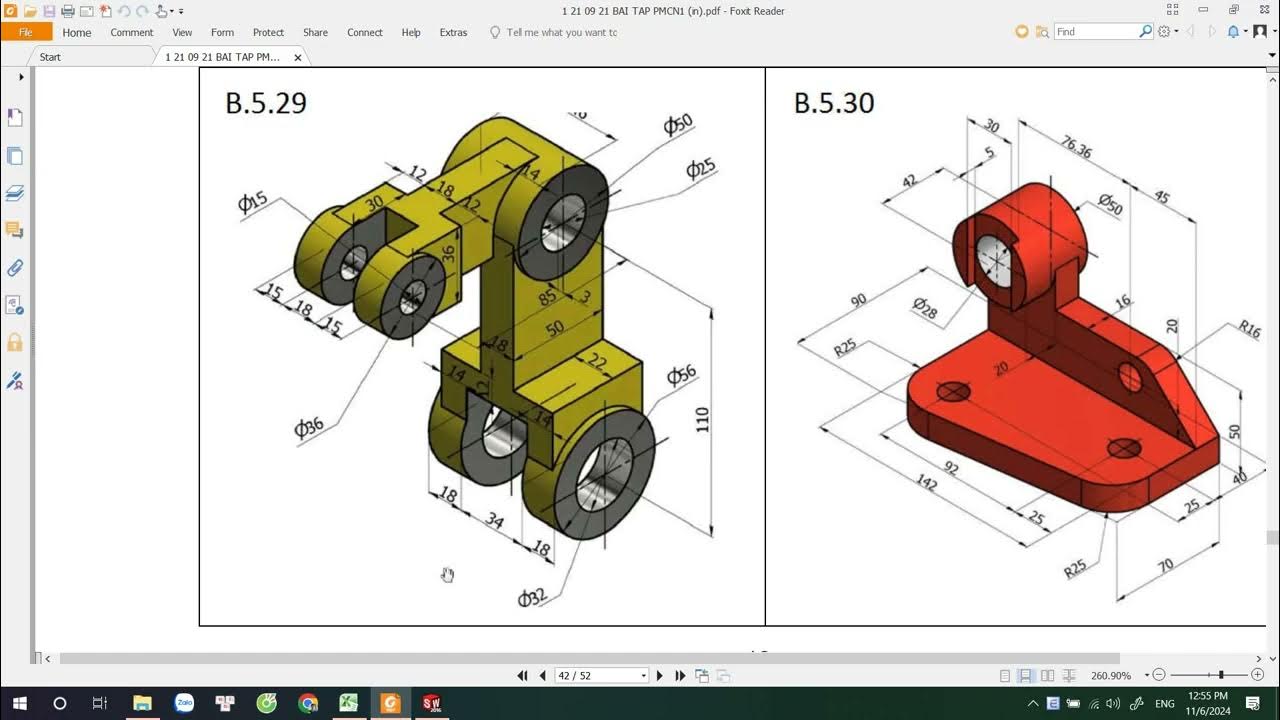Switch to single page view mode
This screenshot has height=720, width=1280.
pyautogui.click(x=1005, y=676)
